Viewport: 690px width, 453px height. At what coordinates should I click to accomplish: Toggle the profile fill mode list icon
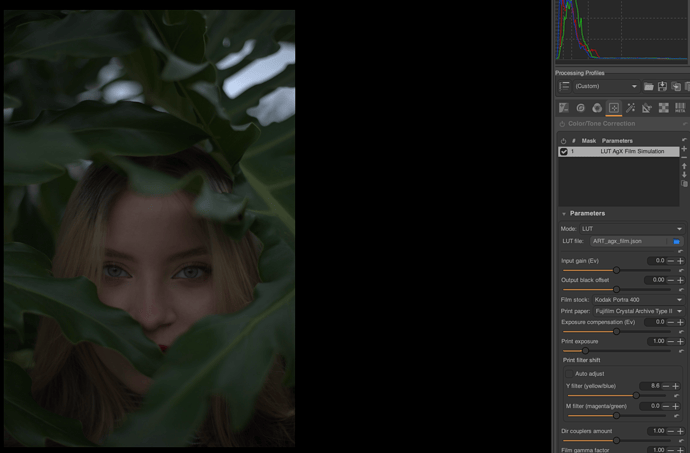(564, 86)
